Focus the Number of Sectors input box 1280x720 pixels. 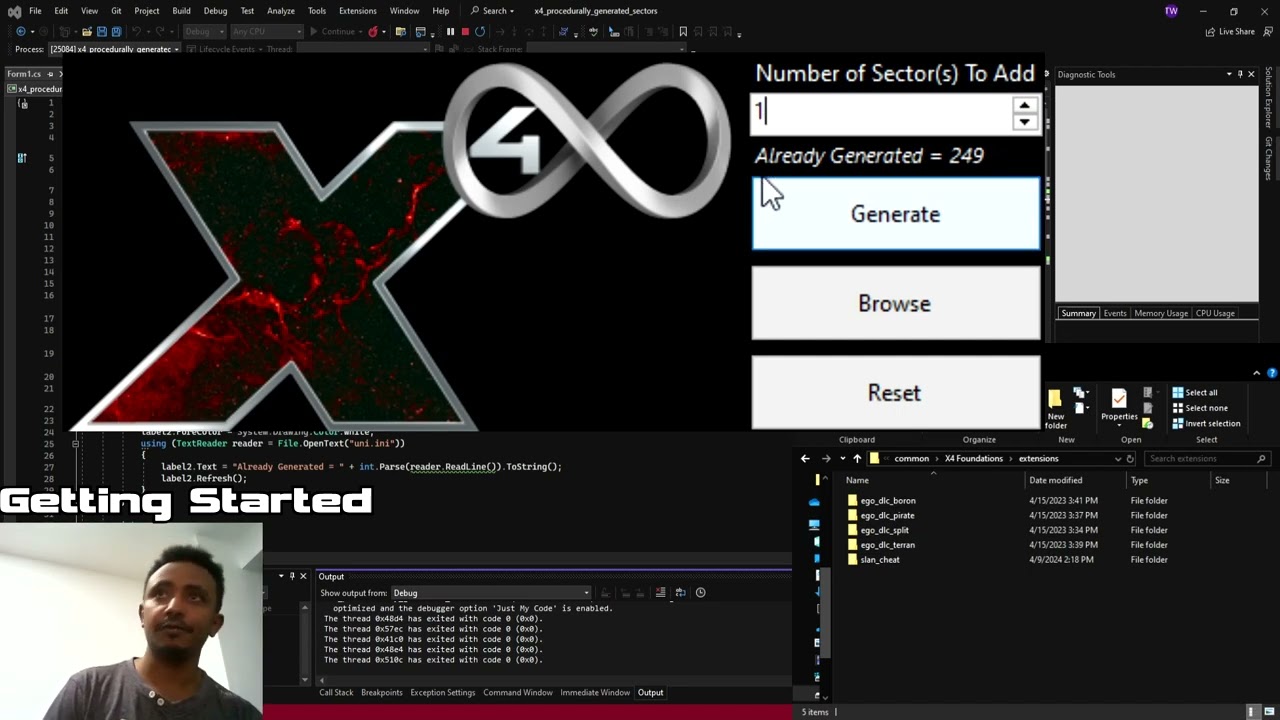(882, 113)
